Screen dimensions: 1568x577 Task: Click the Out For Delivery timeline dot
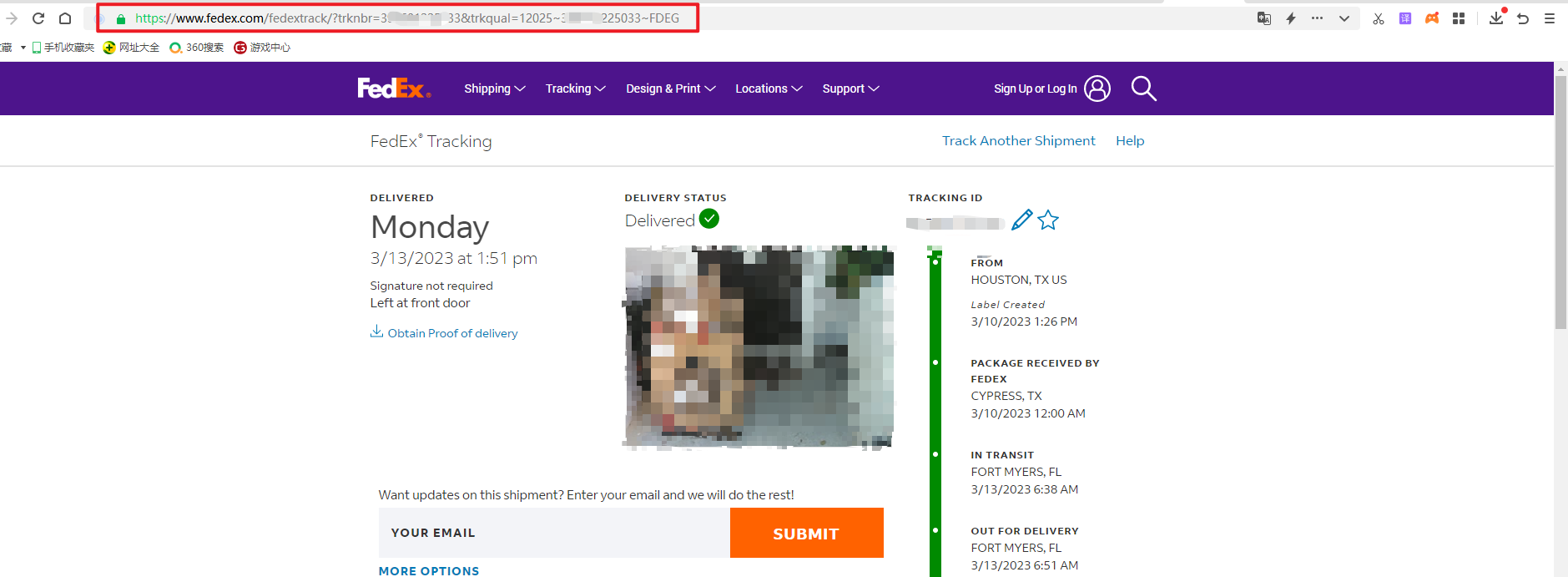click(x=935, y=530)
